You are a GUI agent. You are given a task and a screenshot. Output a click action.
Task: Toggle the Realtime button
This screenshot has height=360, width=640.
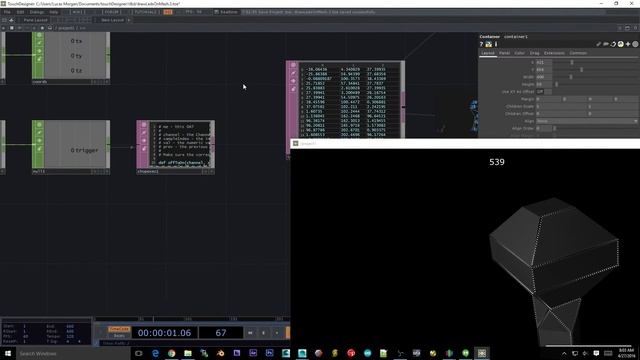pos(225,12)
